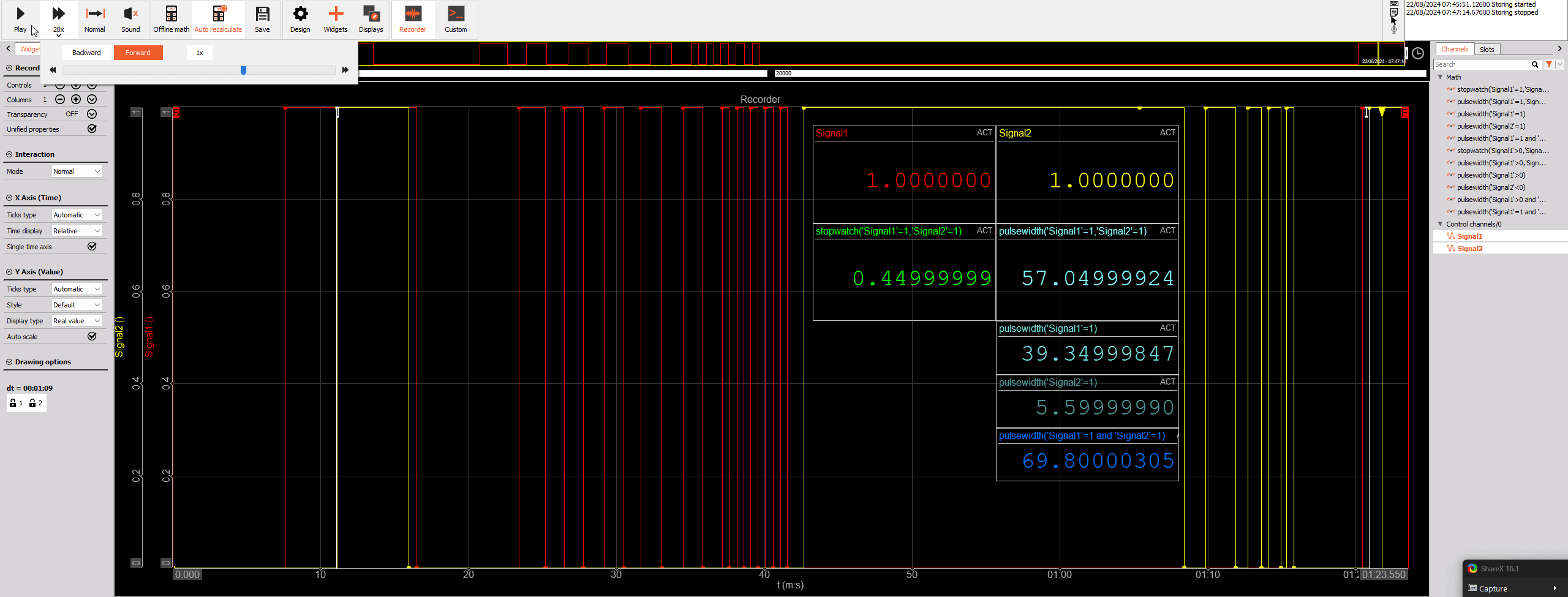Viewport: 1568px width, 597px height.
Task: Set playback direction to Forward
Action: [138, 53]
